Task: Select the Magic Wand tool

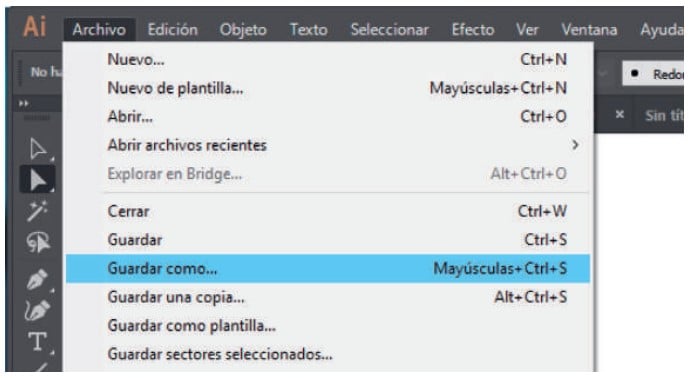Action: pyautogui.click(x=38, y=211)
